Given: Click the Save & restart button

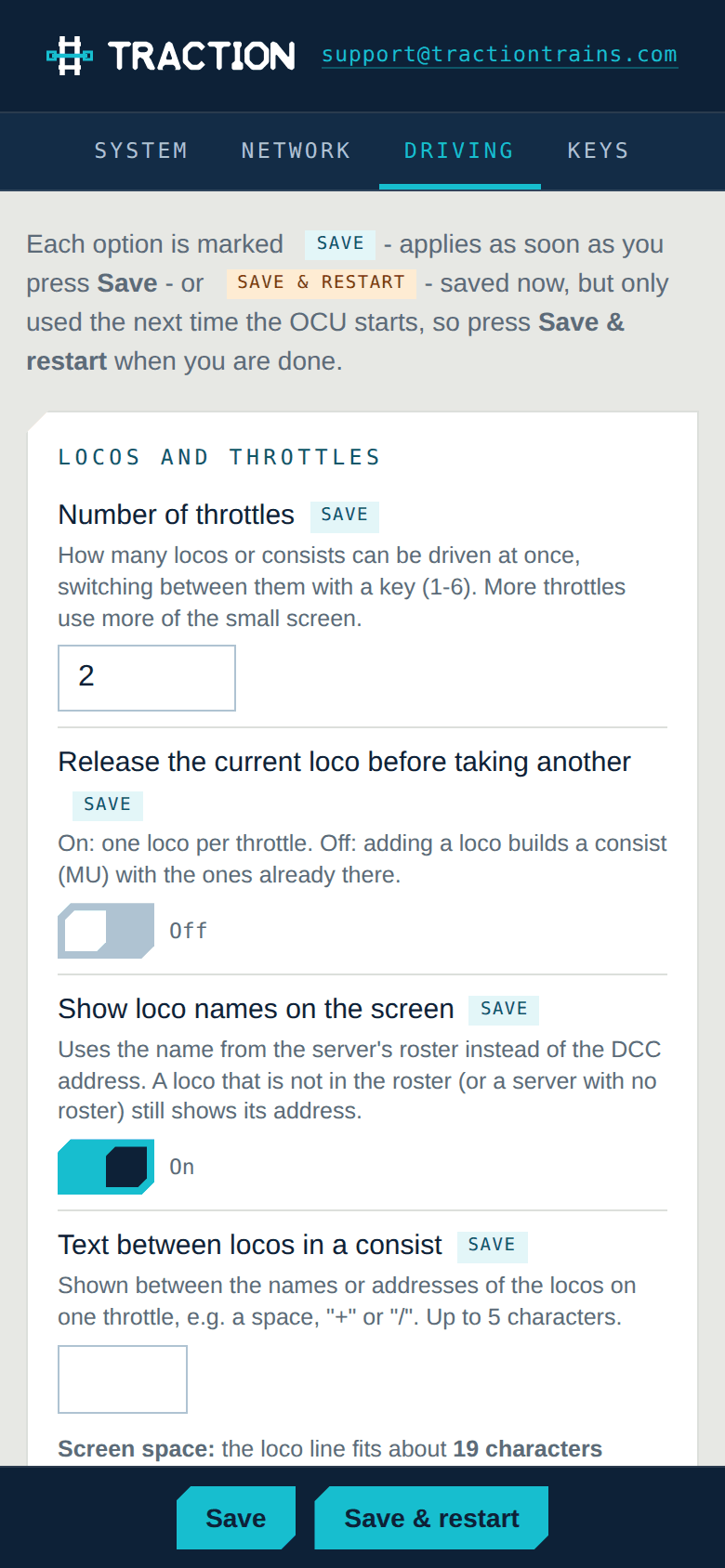Looking at the screenshot, I should tap(431, 1518).
